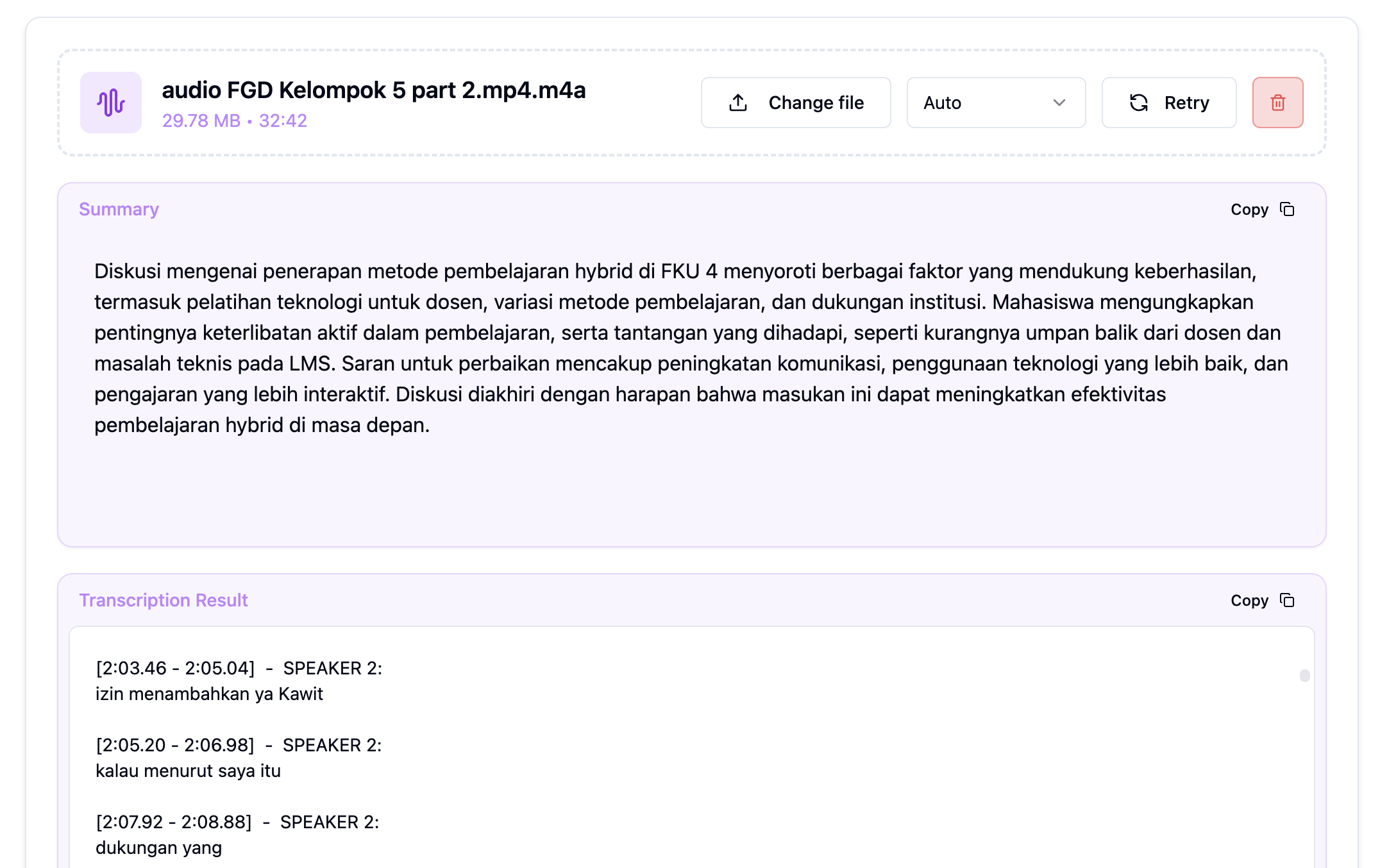
Task: Click the upload arrow icon on Change file
Action: pos(738,103)
